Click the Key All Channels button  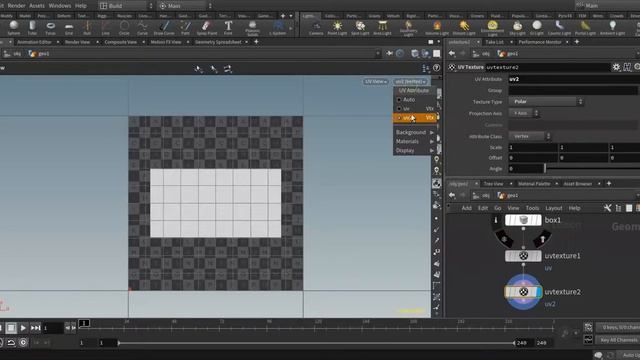(x=618, y=340)
